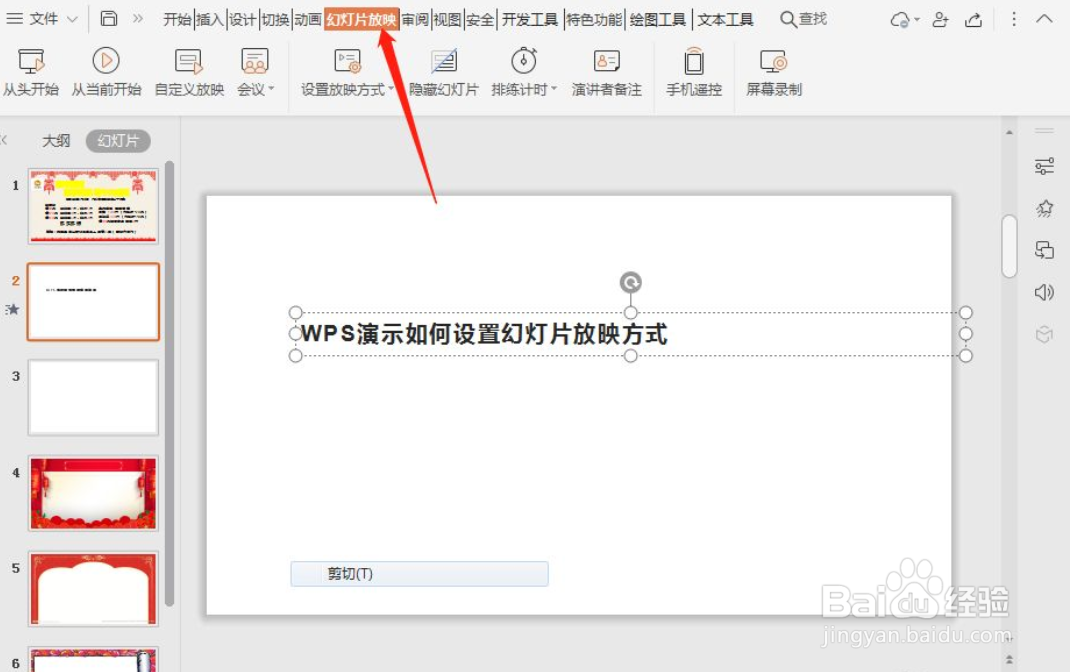Switch to the 动画 tab
The image size is (1070, 672).
(308, 20)
